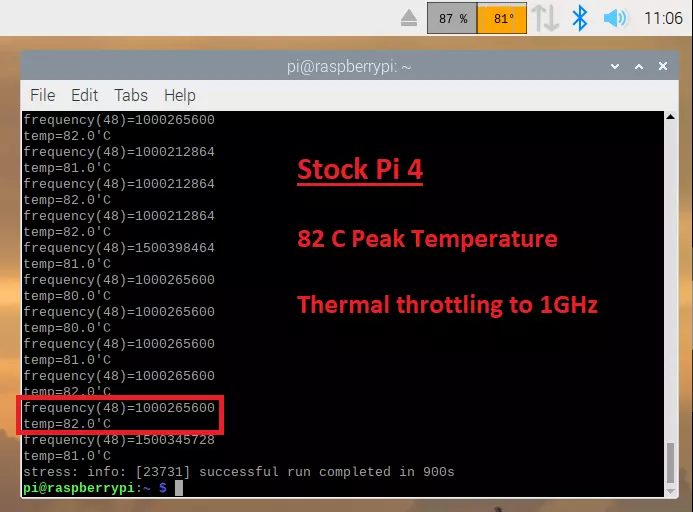Focus the terminal command prompt cursor
Image resolution: width=693 pixels, height=512 pixels.
tap(178, 488)
